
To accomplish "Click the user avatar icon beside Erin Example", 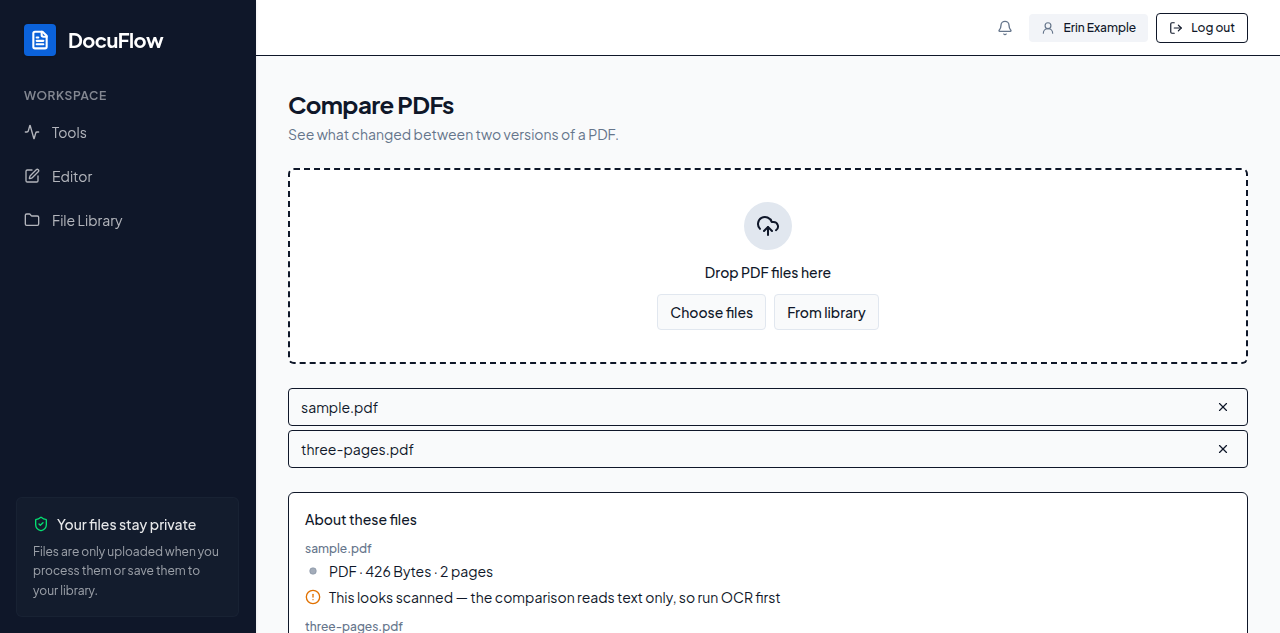I will [x=1048, y=28].
